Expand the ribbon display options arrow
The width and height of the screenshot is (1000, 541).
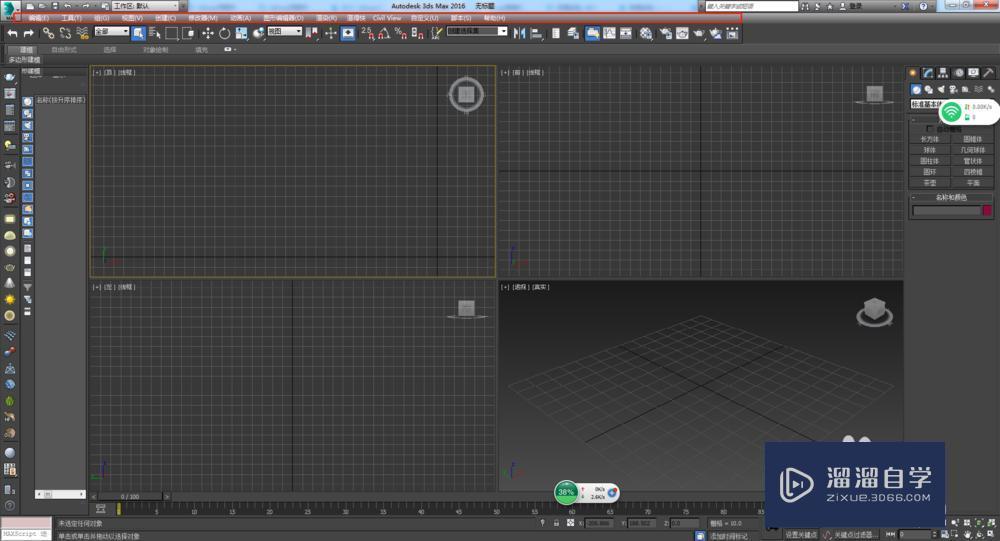tap(234, 49)
